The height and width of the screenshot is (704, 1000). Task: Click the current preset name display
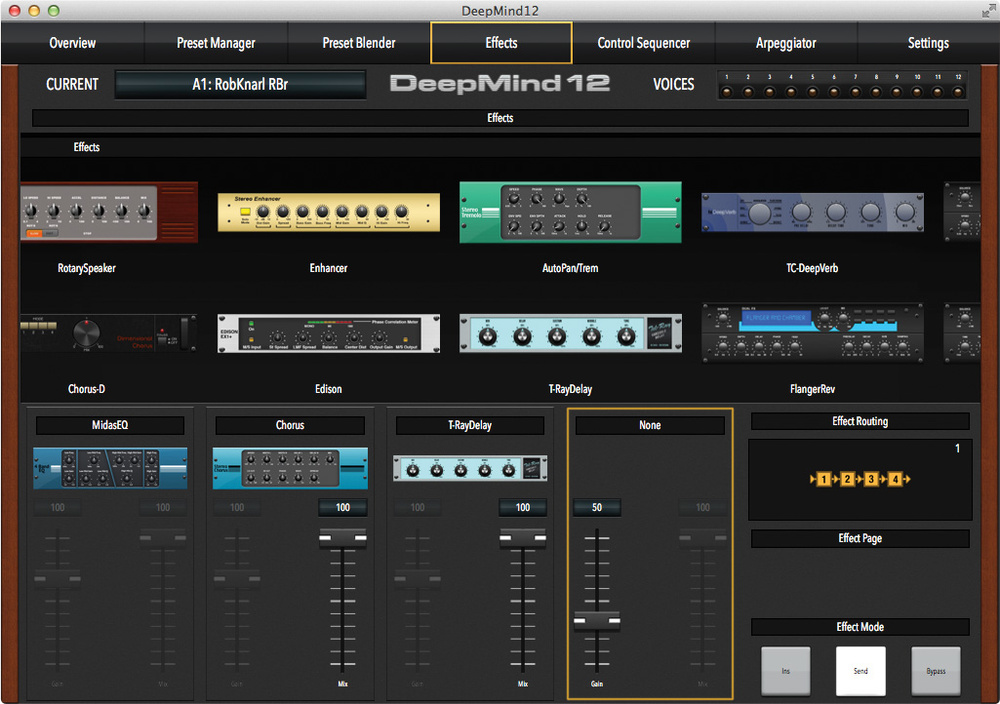(240, 84)
